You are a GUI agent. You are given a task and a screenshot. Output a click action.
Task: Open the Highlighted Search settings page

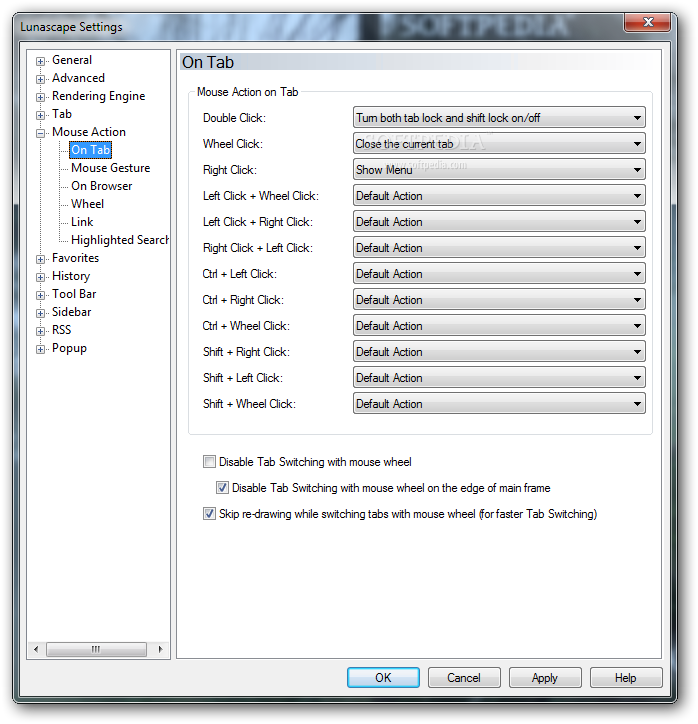120,240
